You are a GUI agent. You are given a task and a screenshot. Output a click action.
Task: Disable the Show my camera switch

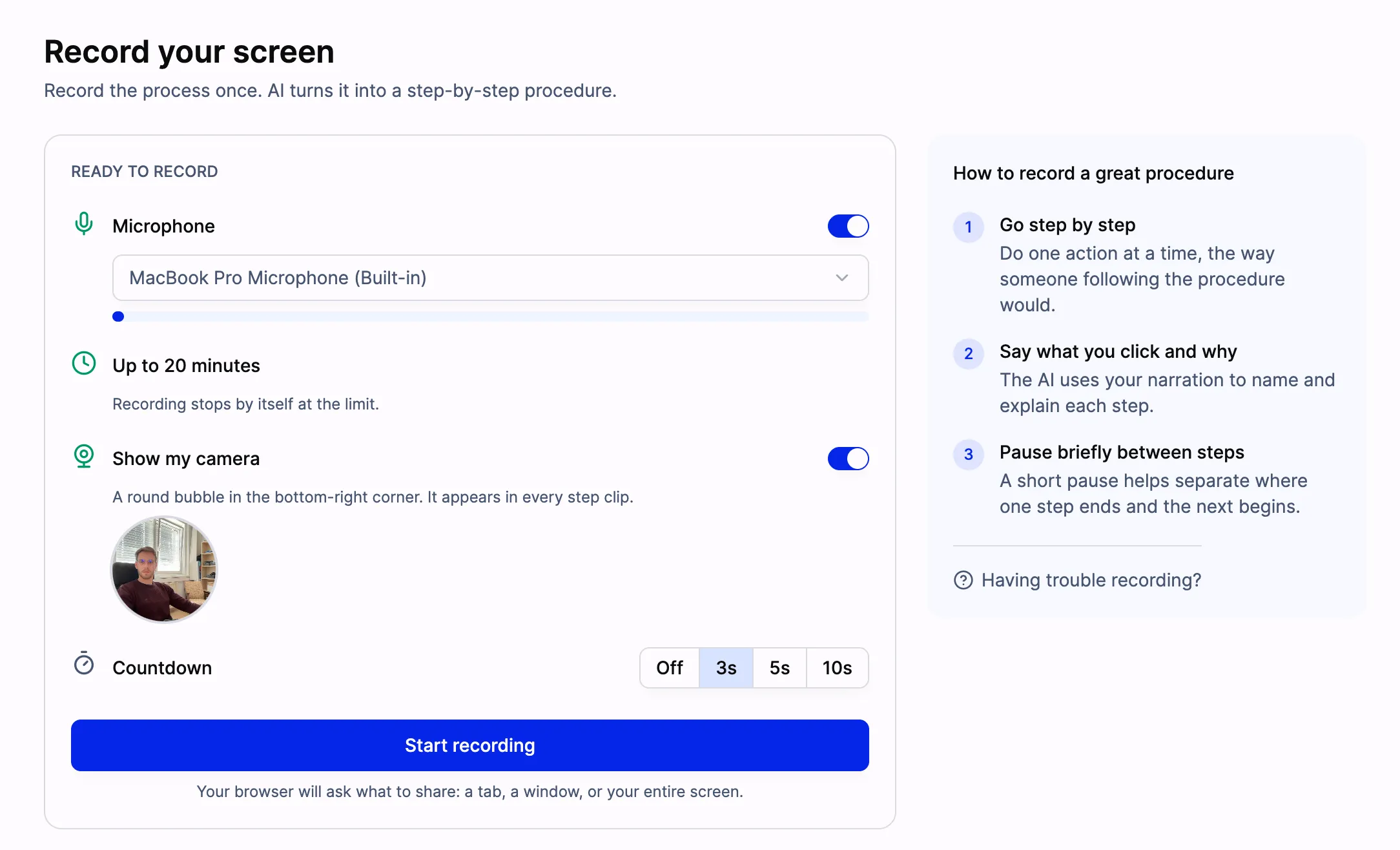click(848, 459)
